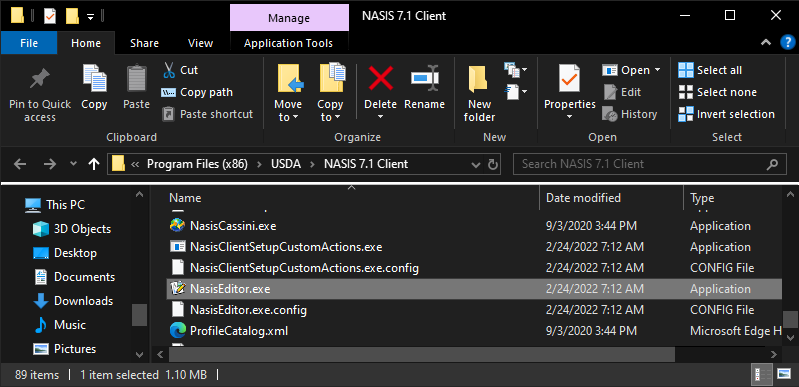
Task: Open the Easy access dropdown
Action: 516,92
